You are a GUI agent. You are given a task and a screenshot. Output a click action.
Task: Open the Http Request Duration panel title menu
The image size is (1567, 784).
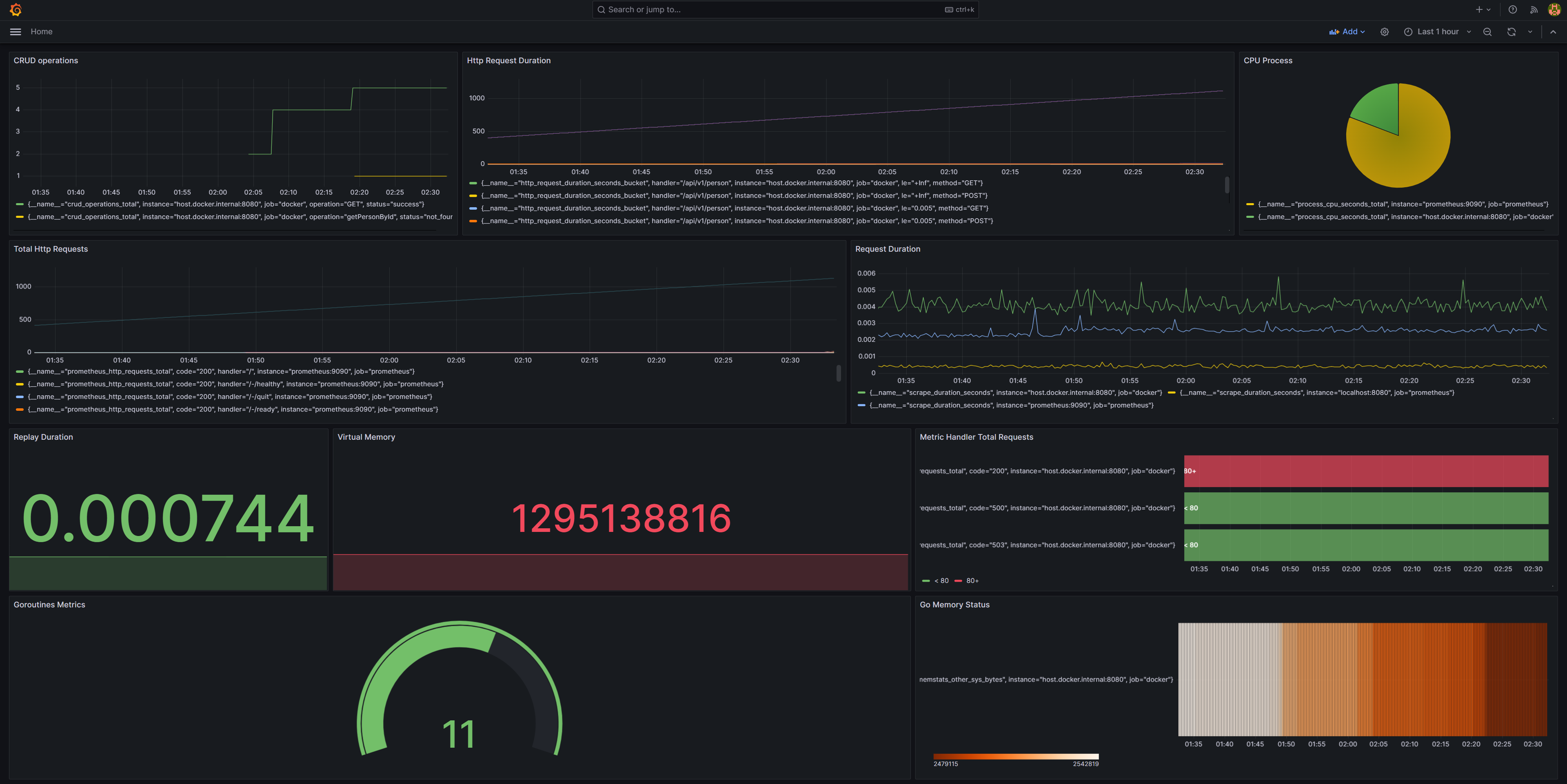pyautogui.click(x=508, y=60)
